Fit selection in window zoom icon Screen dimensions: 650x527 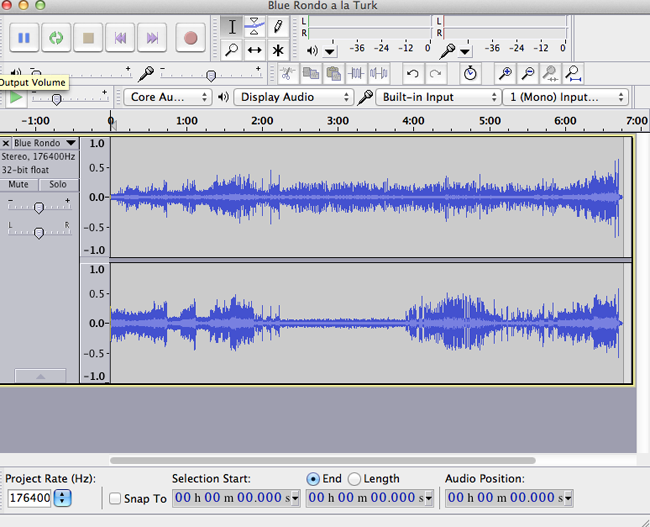tap(551, 73)
